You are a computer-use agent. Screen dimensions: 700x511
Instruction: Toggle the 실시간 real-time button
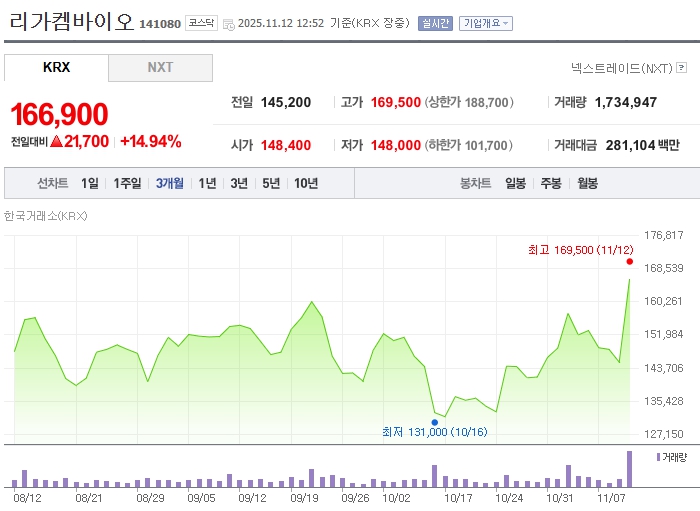pos(435,23)
